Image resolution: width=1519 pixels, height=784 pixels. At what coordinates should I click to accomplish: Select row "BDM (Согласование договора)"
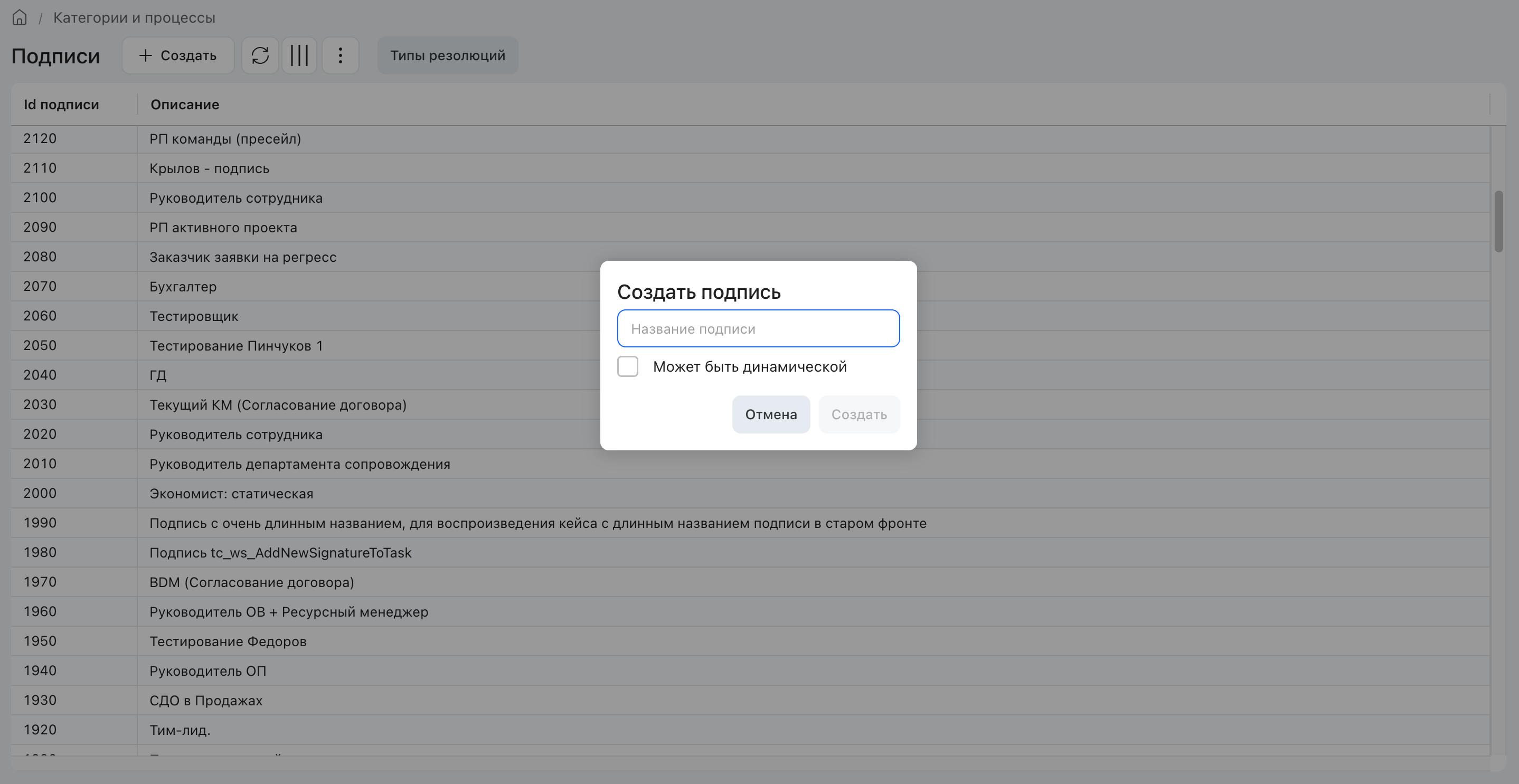point(750,582)
